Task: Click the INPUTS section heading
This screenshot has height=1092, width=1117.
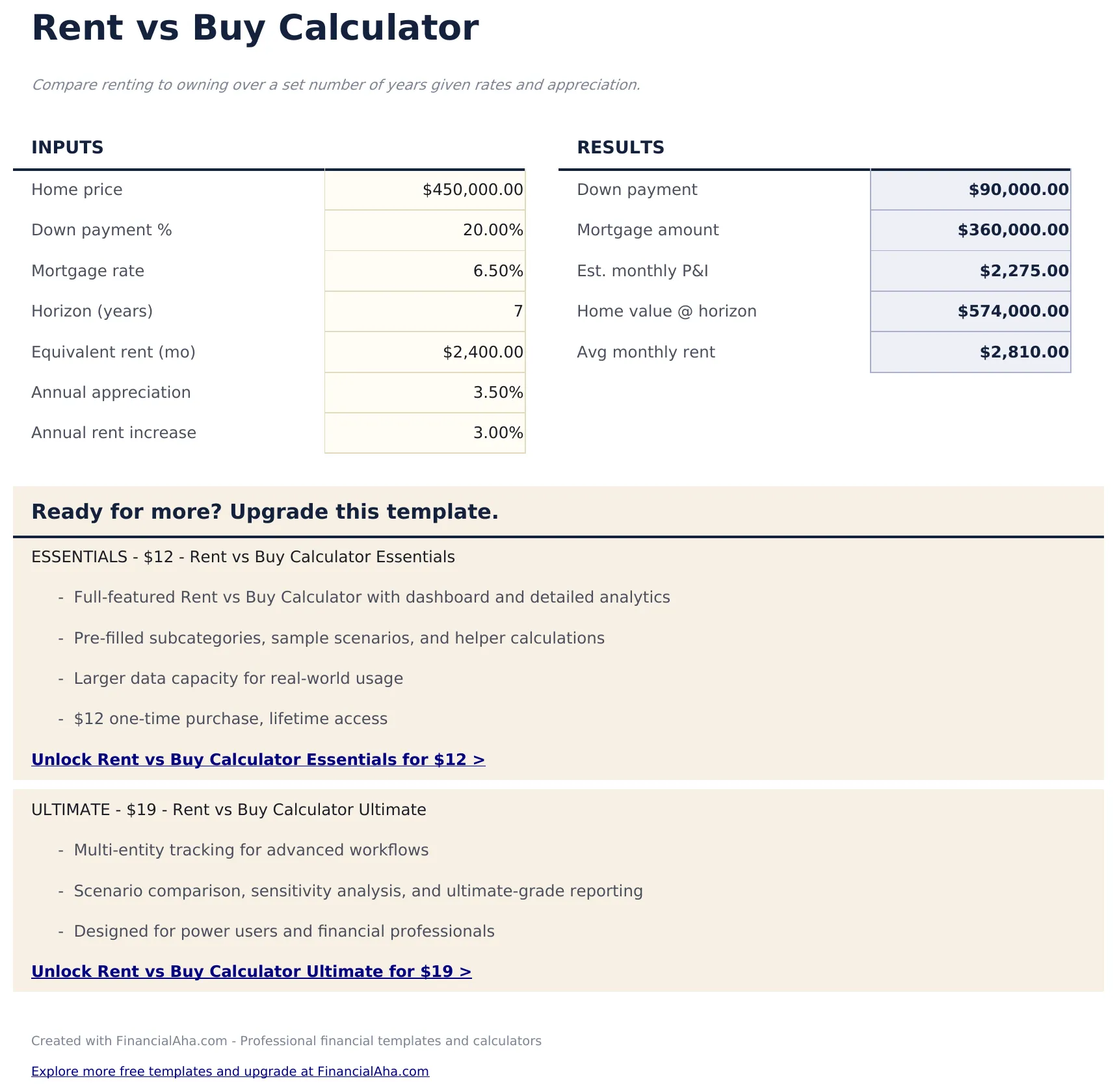Action: (x=67, y=148)
